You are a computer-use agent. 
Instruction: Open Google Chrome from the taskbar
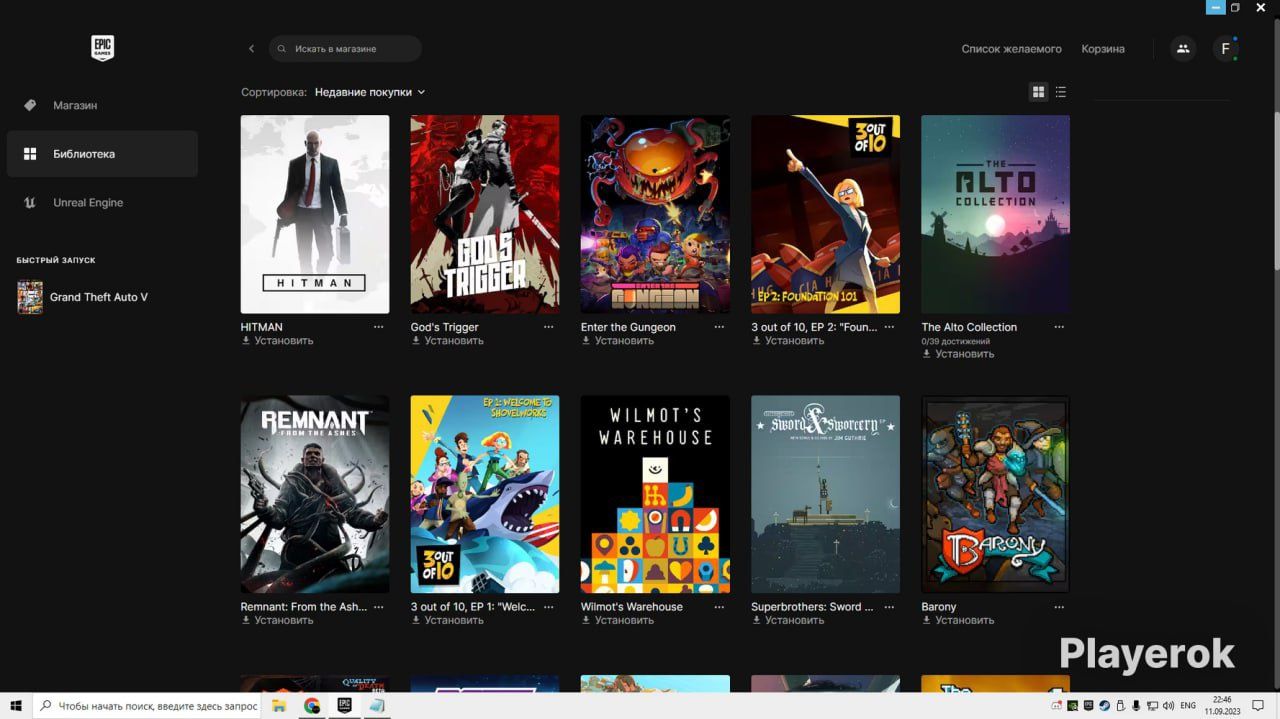[x=312, y=706]
